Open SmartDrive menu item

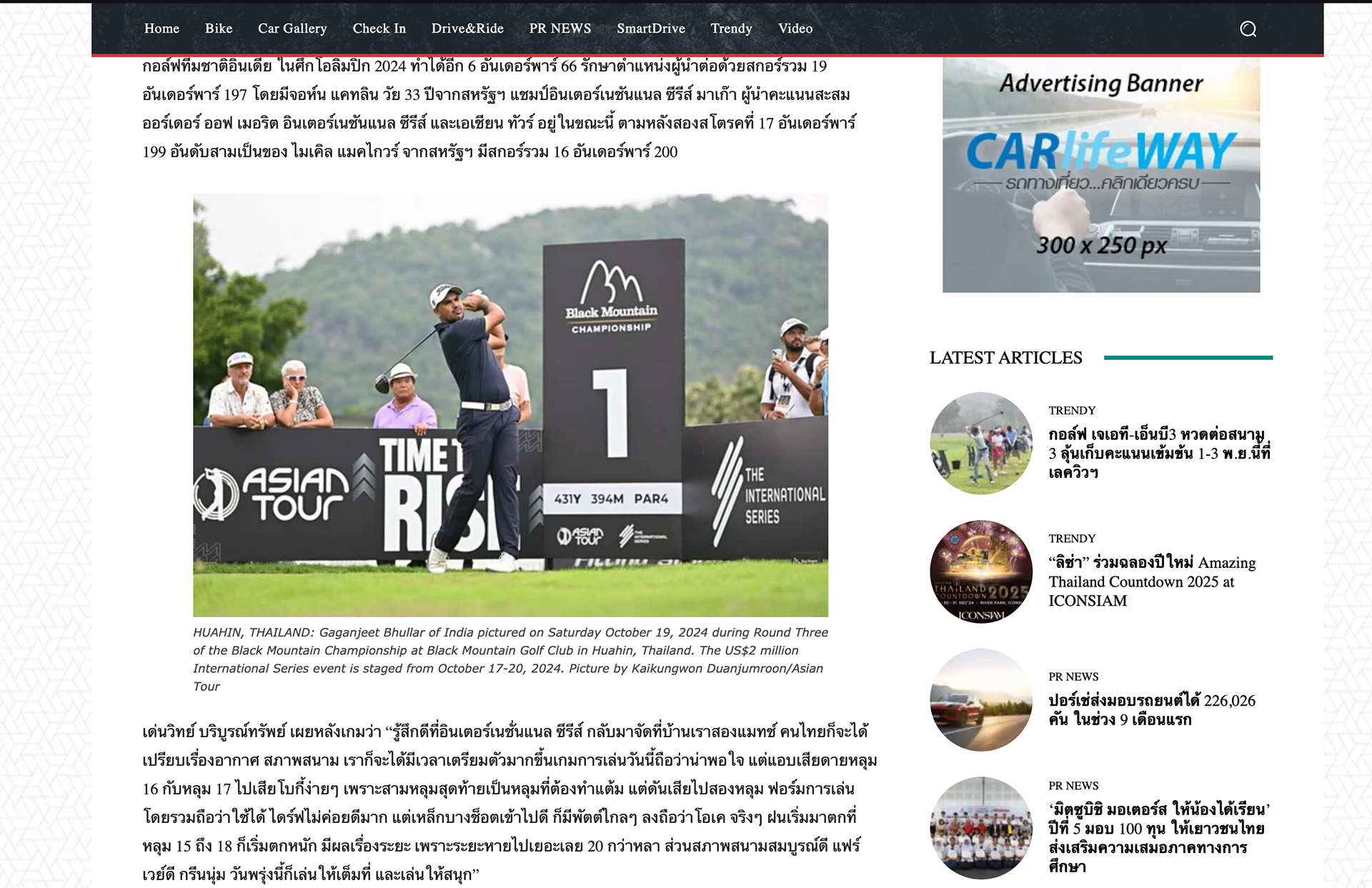(650, 29)
